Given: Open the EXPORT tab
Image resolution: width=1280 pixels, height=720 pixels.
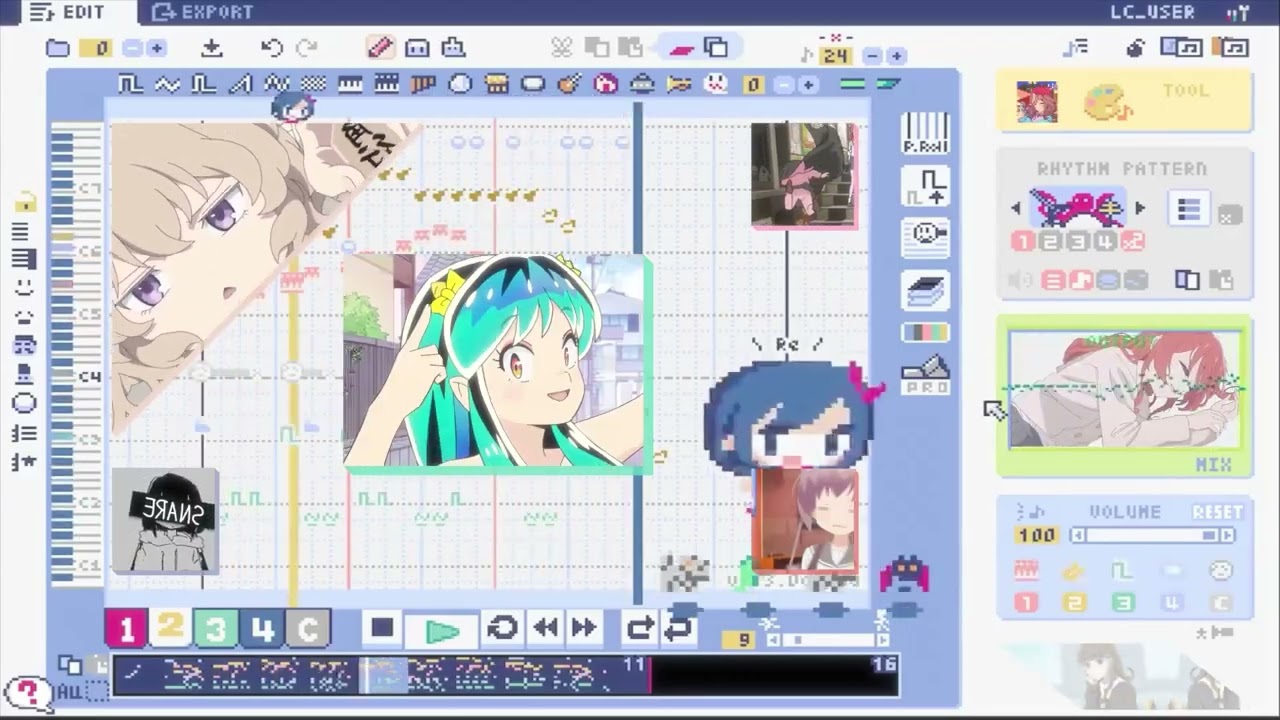Looking at the screenshot, I should 203,12.
